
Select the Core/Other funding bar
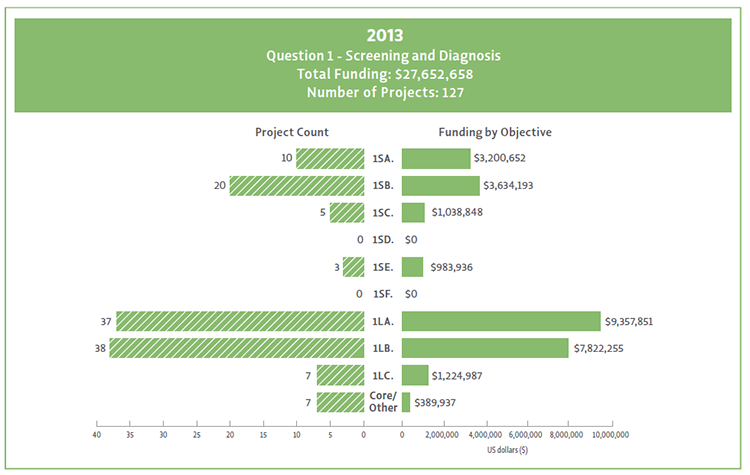(x=406, y=402)
